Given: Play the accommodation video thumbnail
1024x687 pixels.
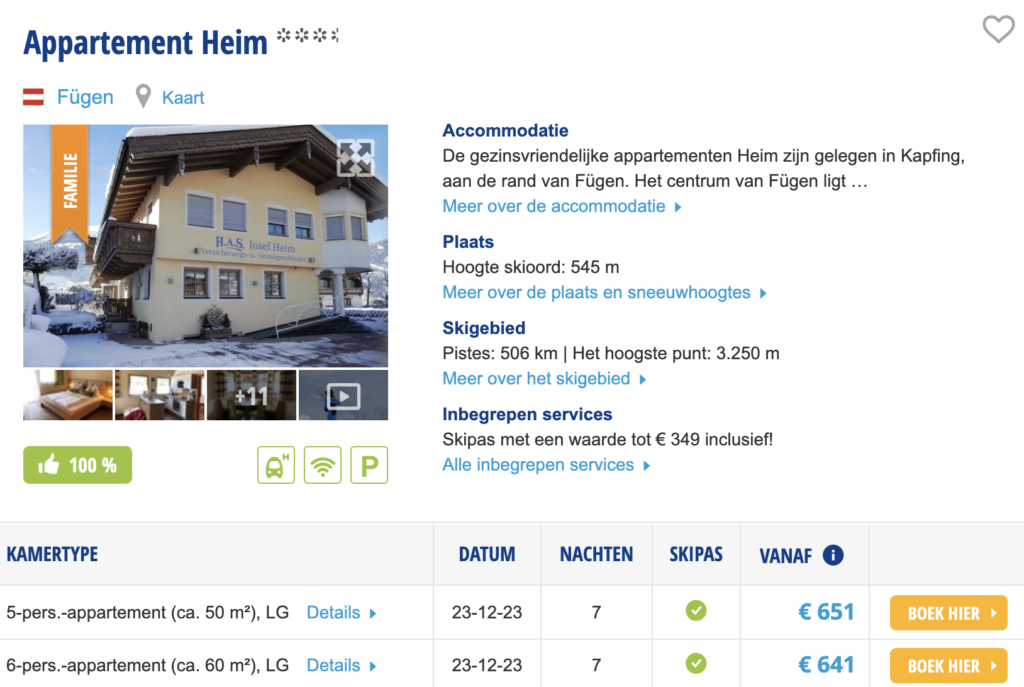Looking at the screenshot, I should tap(343, 396).
